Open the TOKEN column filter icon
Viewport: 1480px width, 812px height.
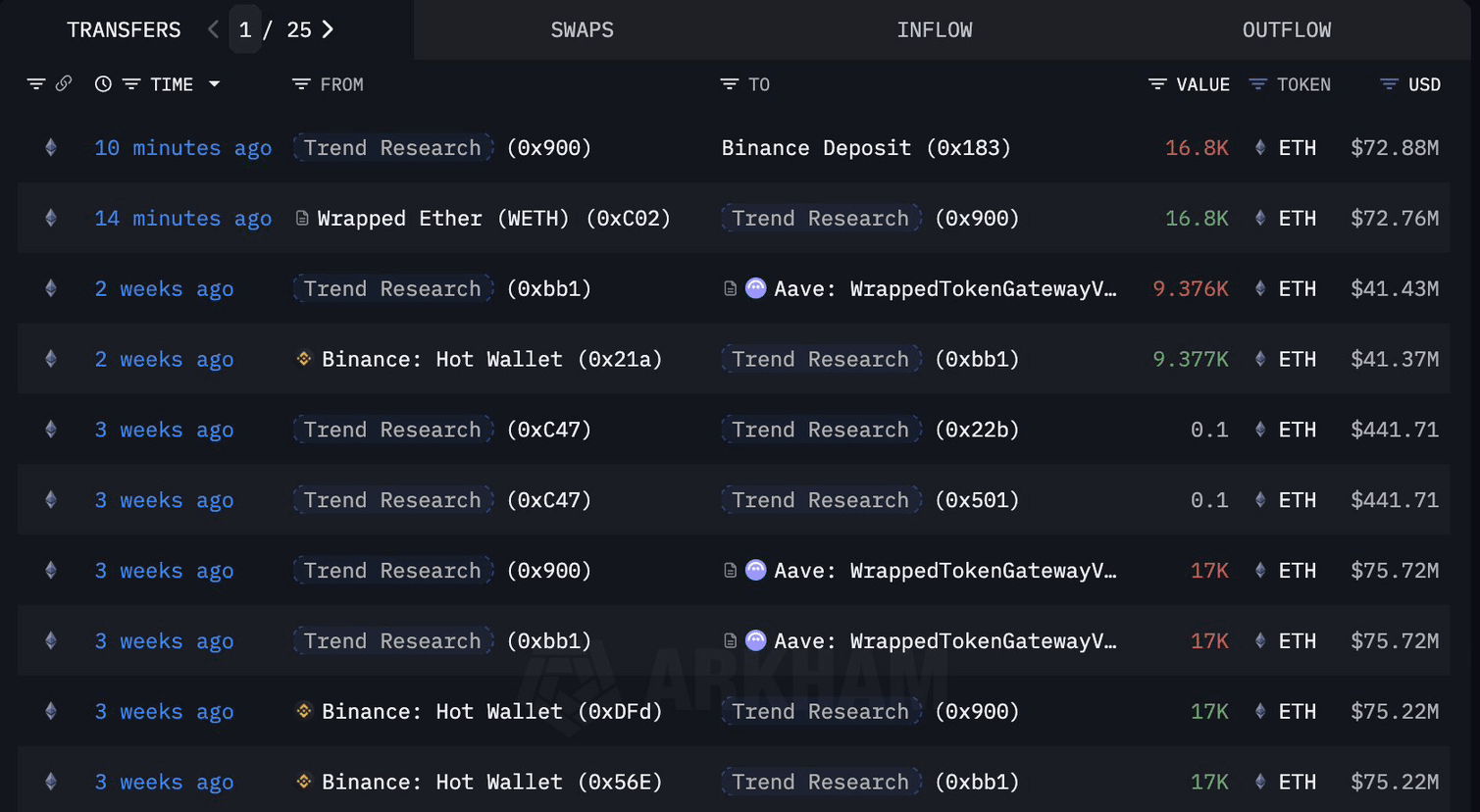(1257, 84)
